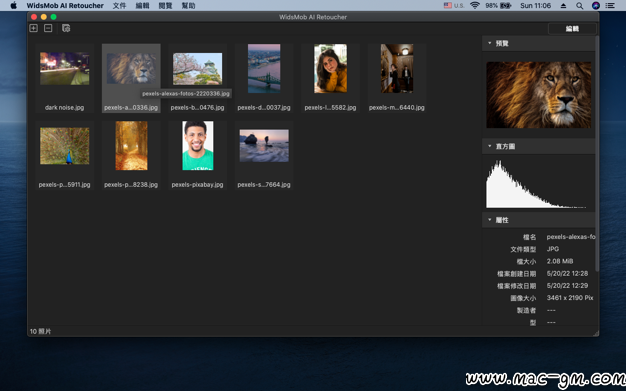Click the add photos plus icon
This screenshot has width=626, height=391.
point(34,28)
